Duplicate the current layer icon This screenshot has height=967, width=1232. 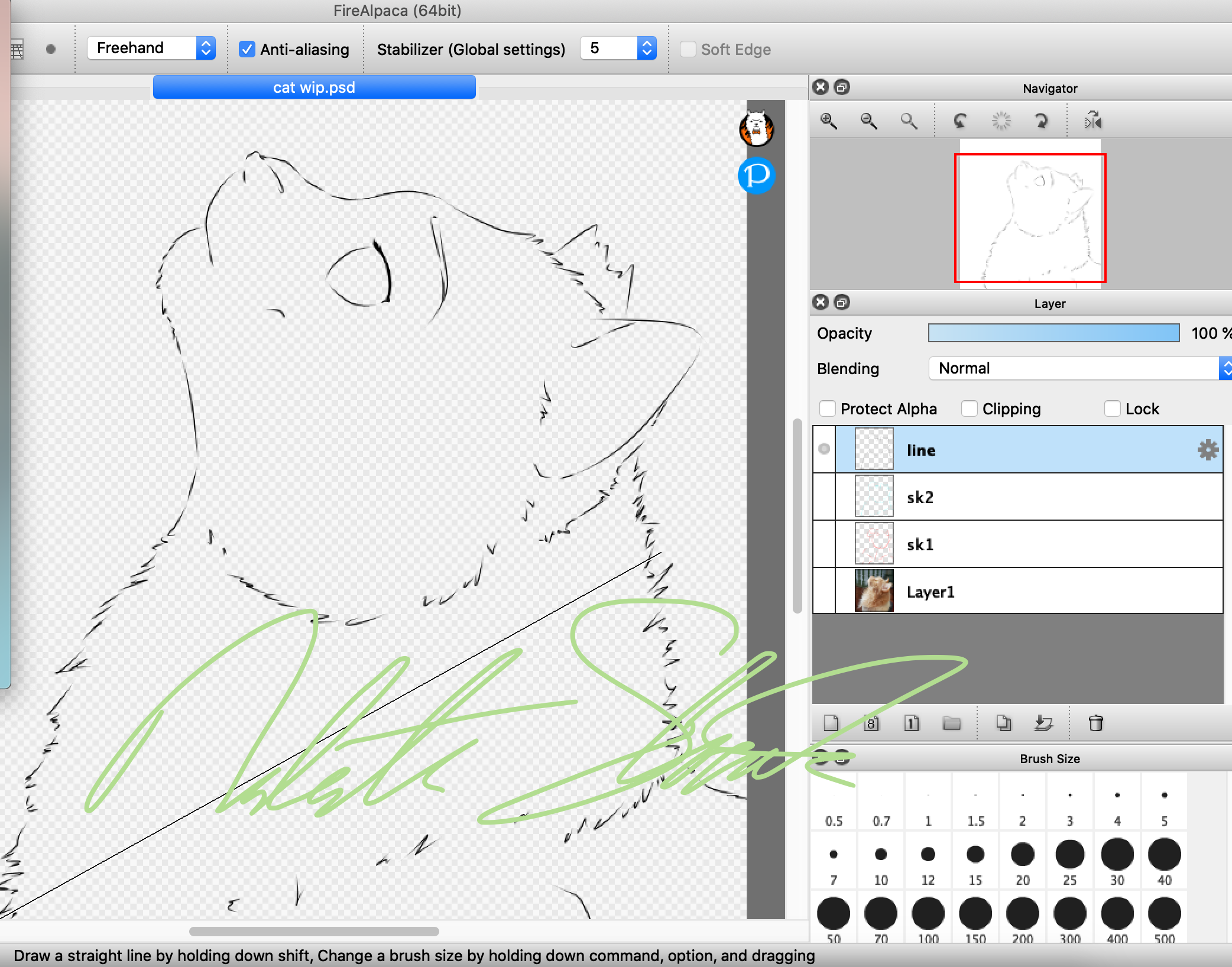[1003, 723]
